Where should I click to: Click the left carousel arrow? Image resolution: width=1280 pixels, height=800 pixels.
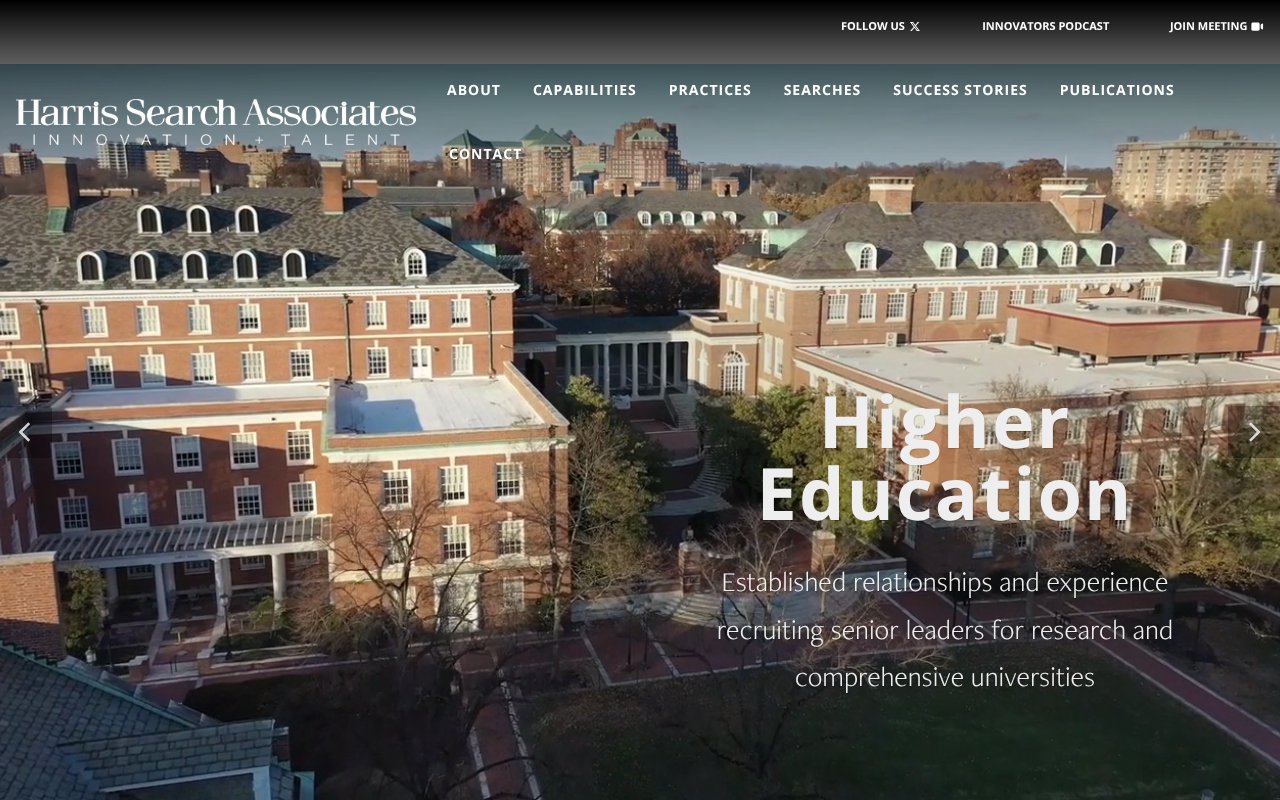click(x=25, y=432)
